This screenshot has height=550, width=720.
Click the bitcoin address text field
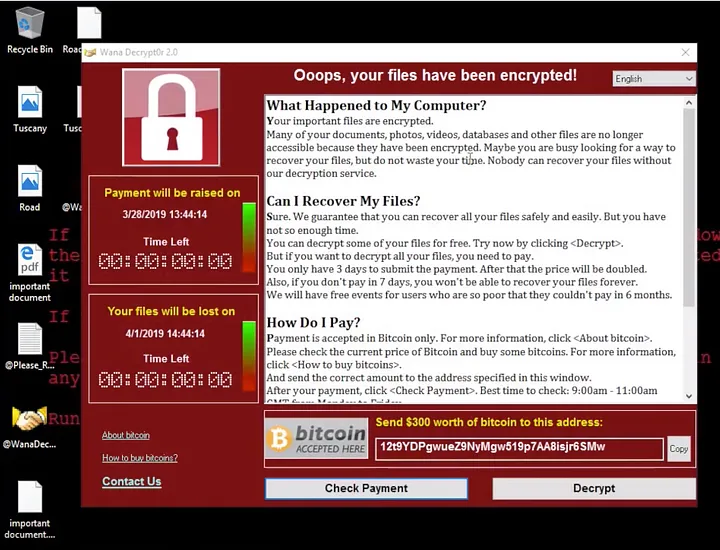click(x=519, y=449)
